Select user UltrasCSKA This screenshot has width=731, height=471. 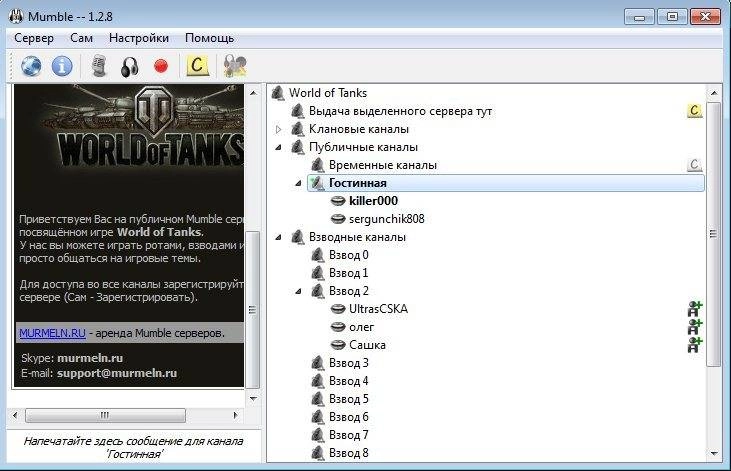click(x=378, y=309)
